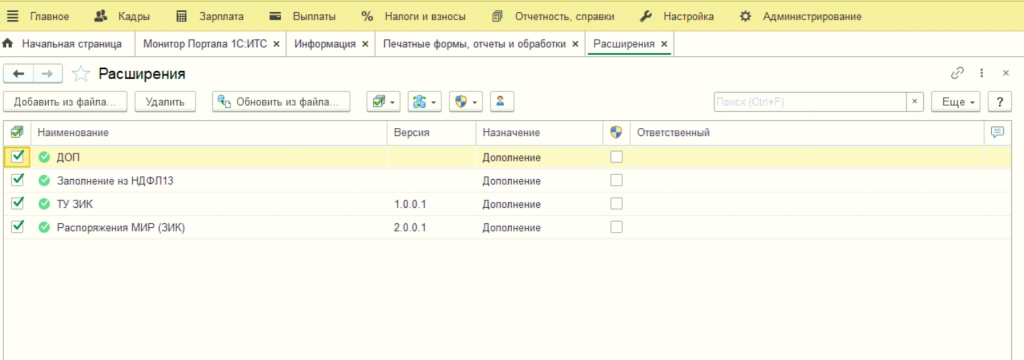Go back with the left arrow button

click(18, 74)
